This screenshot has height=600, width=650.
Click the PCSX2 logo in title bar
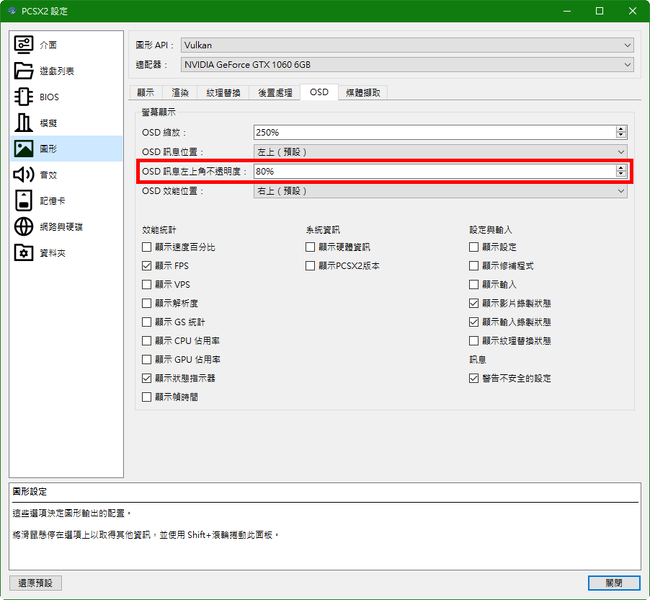[12, 11]
